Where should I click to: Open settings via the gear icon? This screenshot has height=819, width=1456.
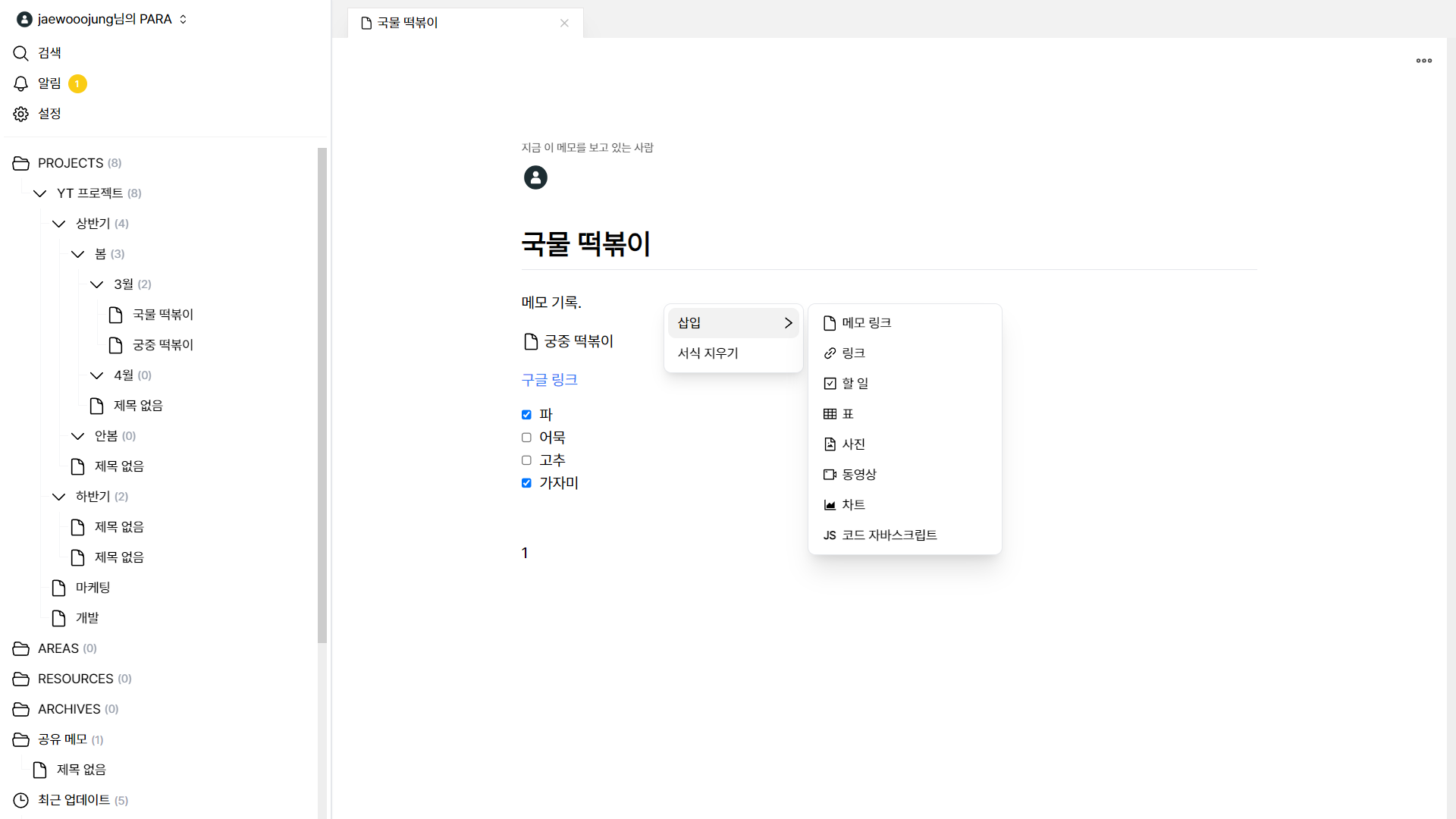[20, 114]
